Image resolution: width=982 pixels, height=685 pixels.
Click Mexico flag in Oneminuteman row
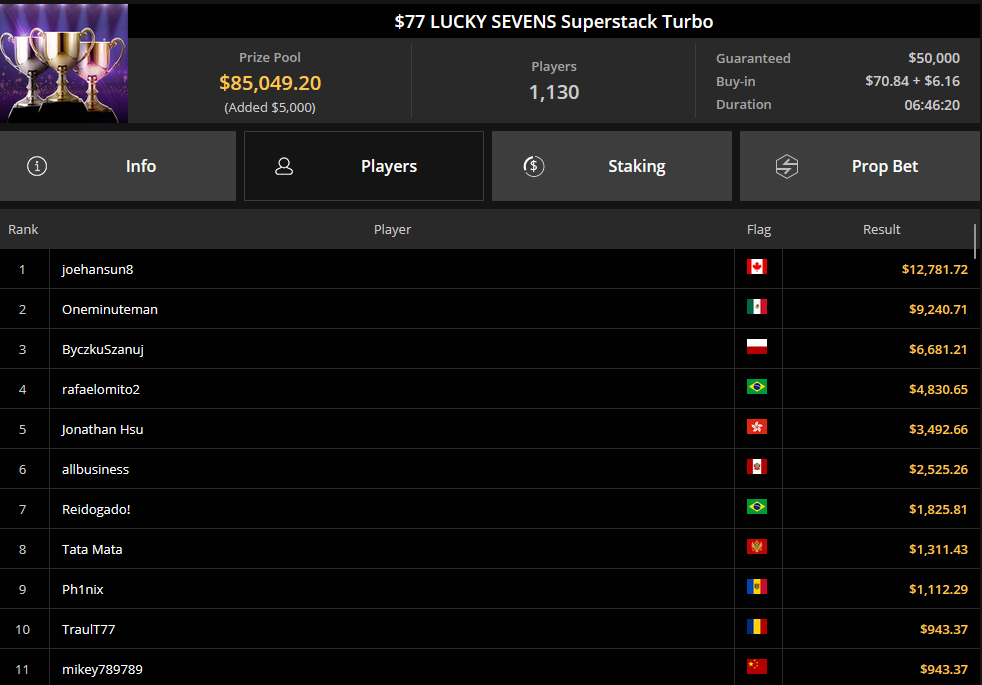coord(757,307)
